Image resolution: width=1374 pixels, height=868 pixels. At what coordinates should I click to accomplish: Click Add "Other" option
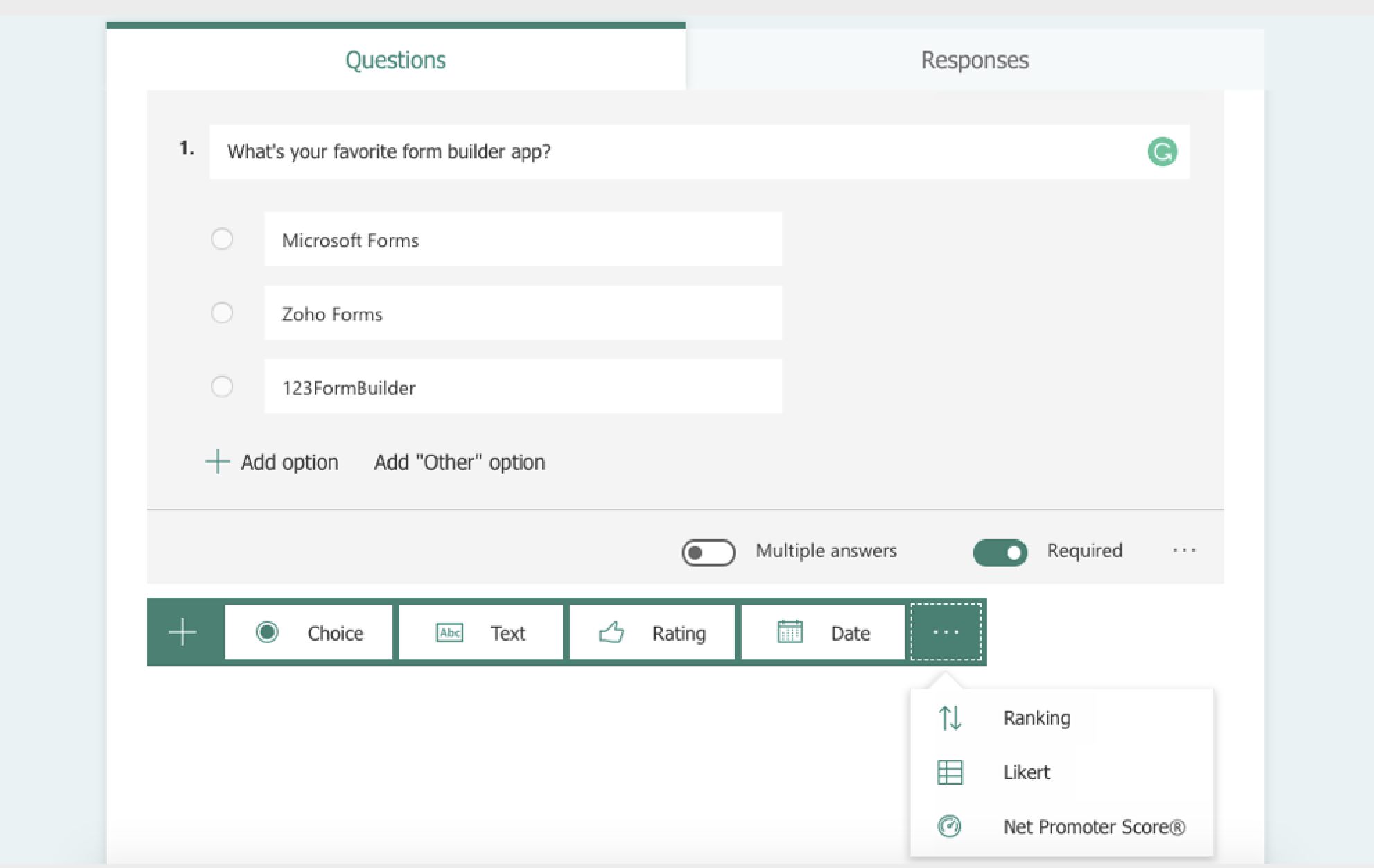point(459,462)
